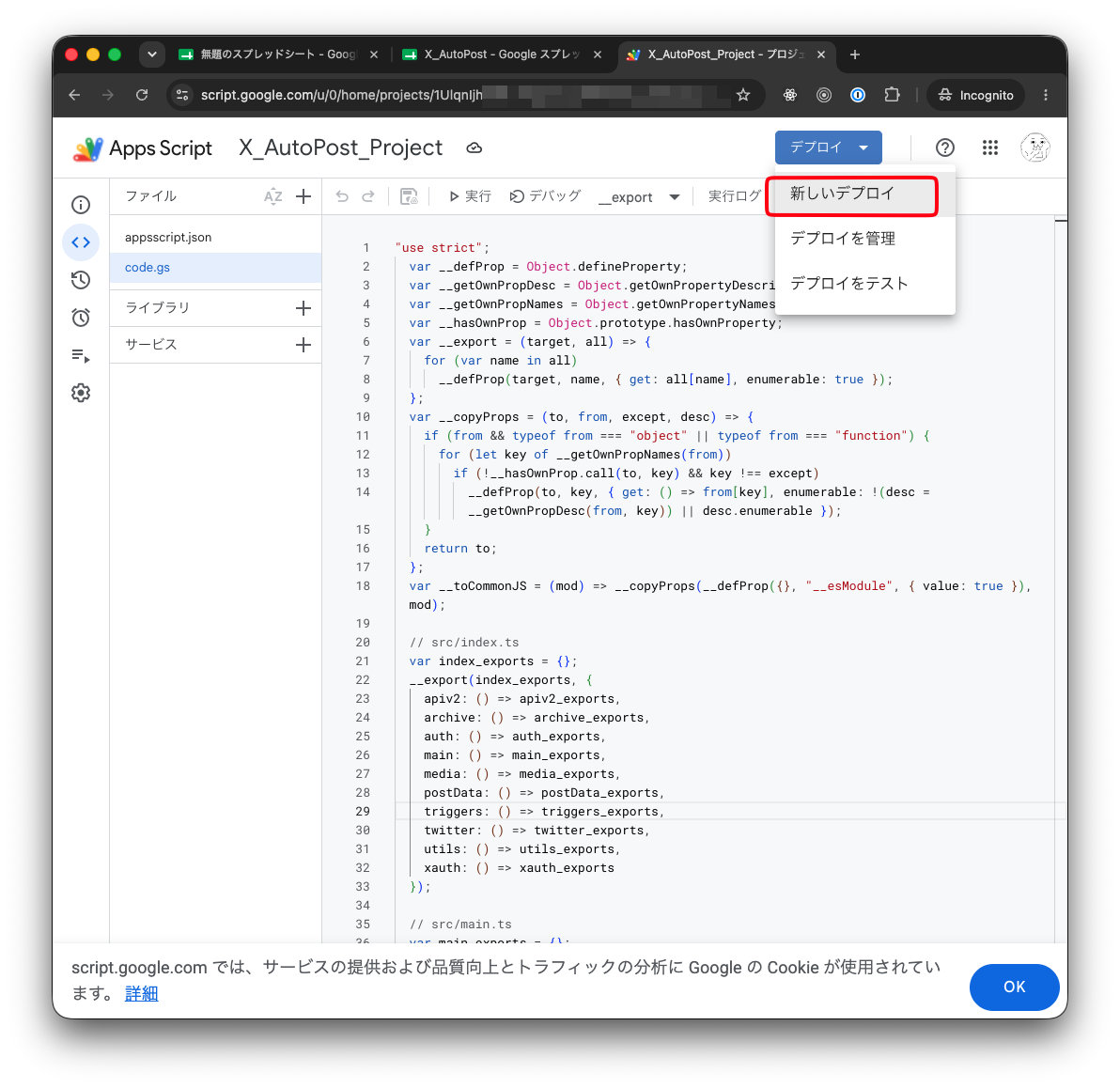Add a new file with plus icon
The height and width of the screenshot is (1088, 1120).
[x=303, y=196]
